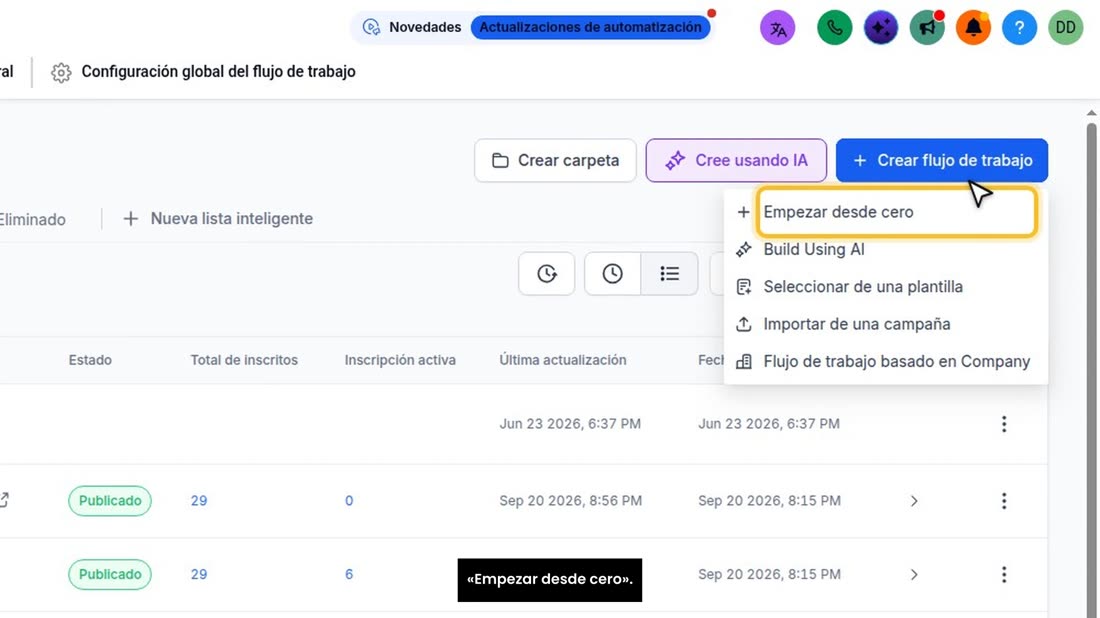
Task: Click the Novedades video icon
Action: click(371, 27)
